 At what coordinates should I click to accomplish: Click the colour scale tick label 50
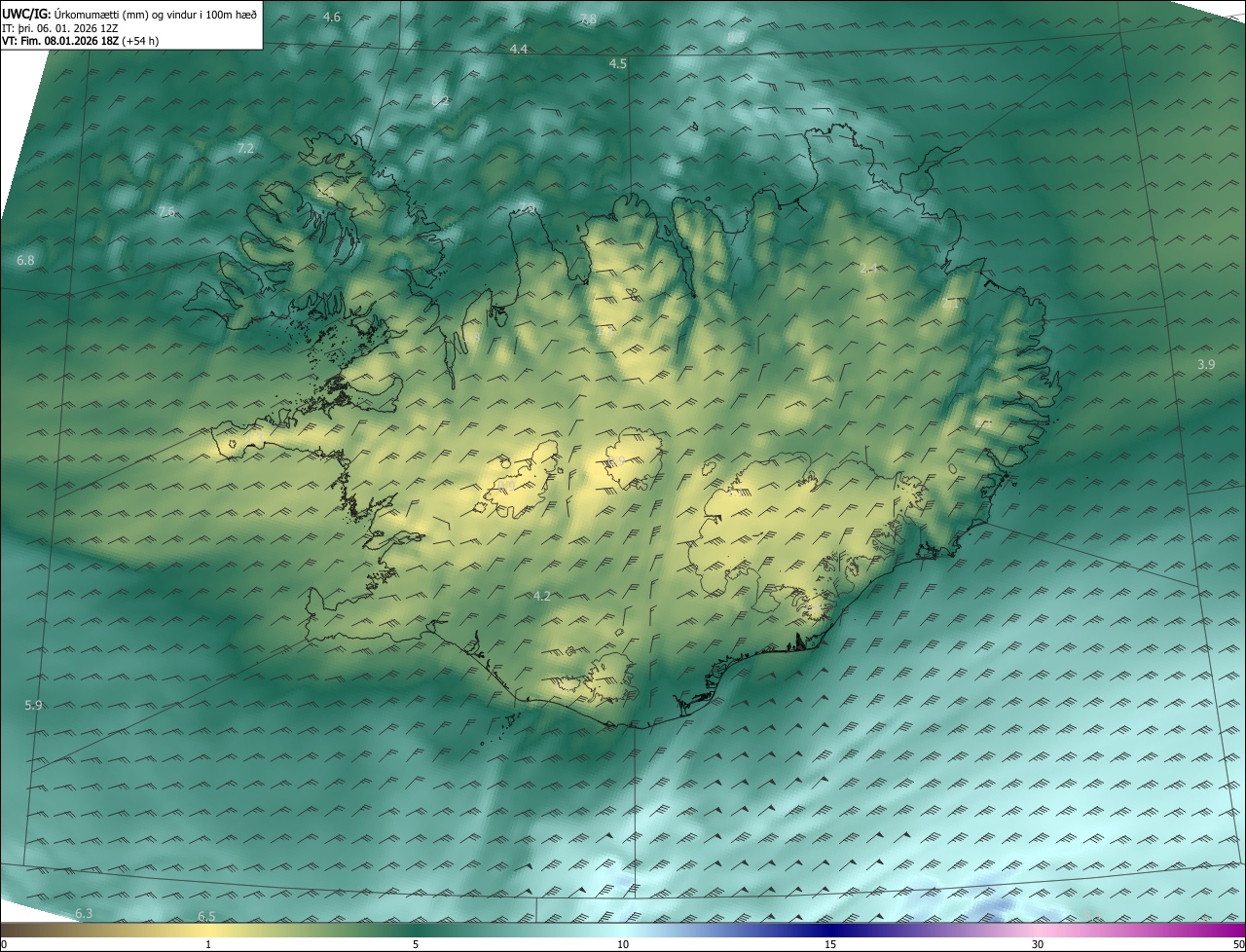(x=1238, y=944)
